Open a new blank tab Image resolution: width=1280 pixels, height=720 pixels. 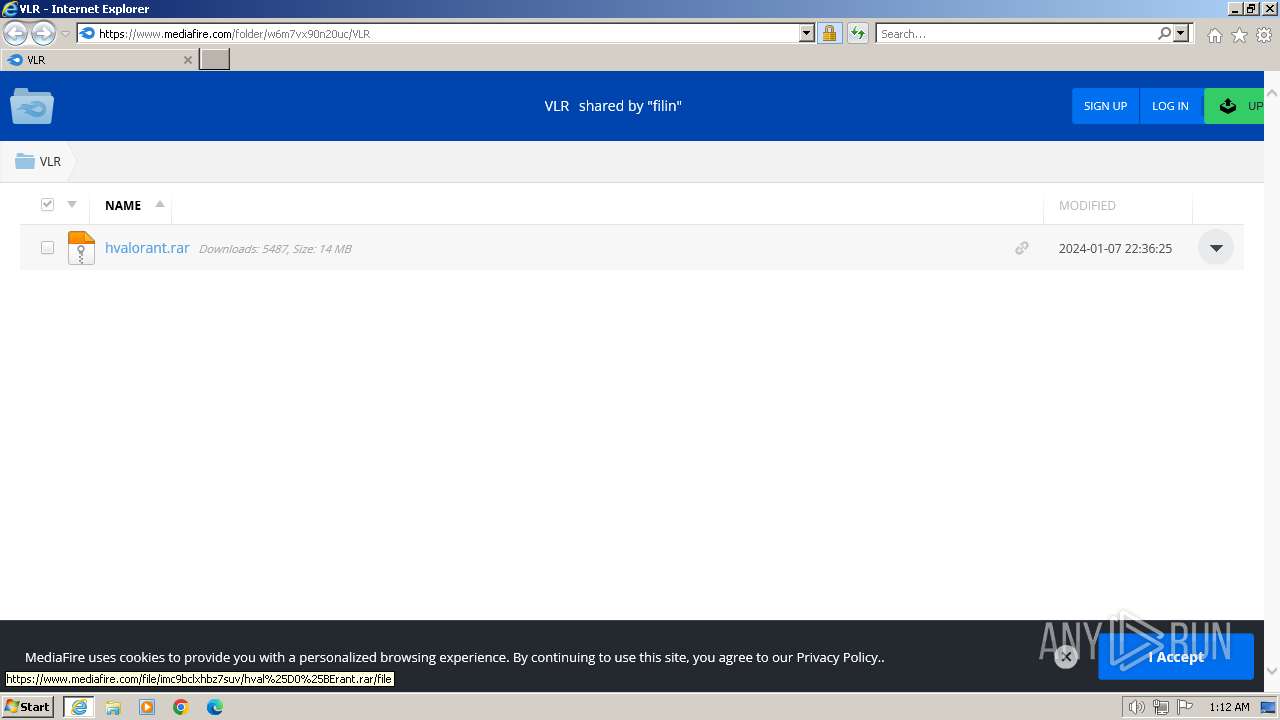tap(215, 60)
